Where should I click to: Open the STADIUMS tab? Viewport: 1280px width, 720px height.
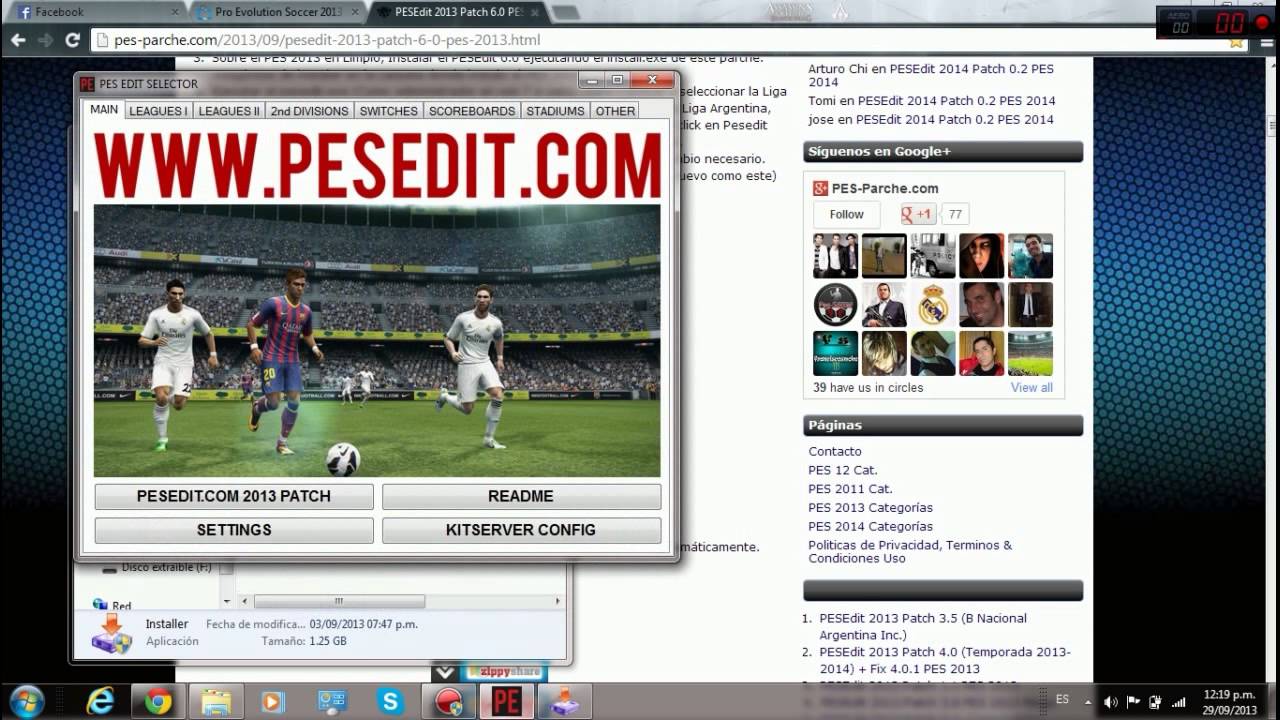tap(555, 111)
